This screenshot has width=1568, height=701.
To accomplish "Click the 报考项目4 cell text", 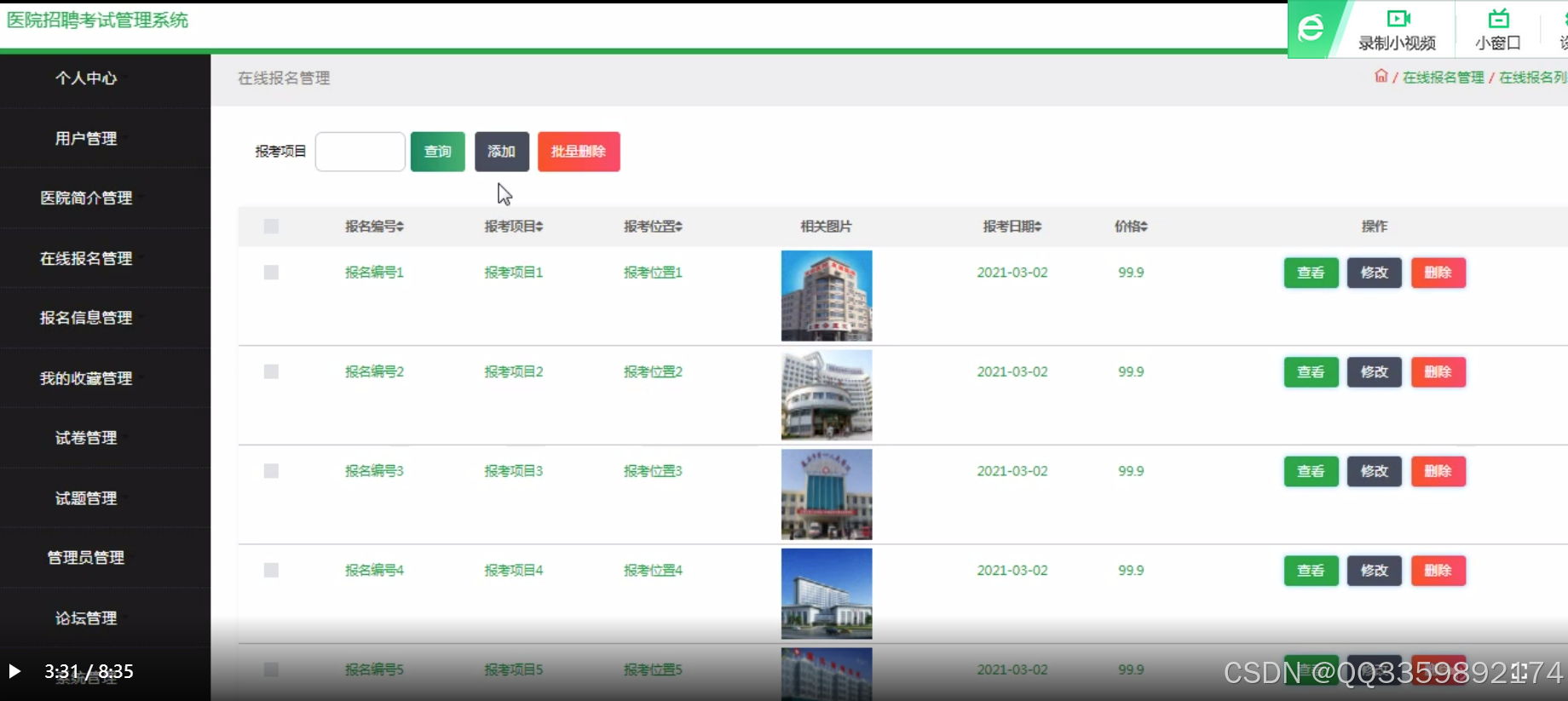I will coord(514,570).
